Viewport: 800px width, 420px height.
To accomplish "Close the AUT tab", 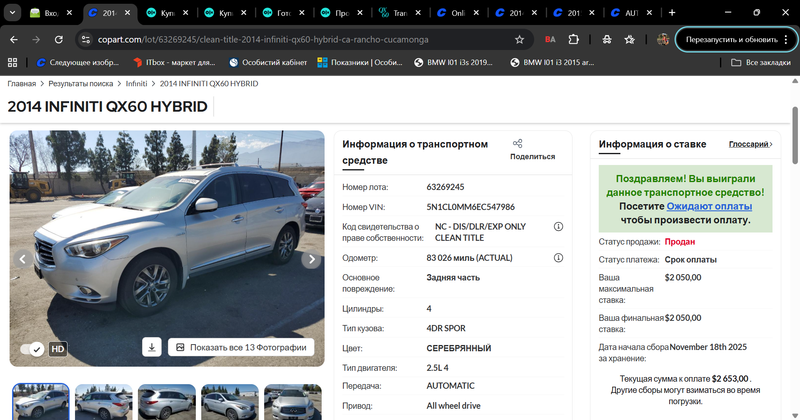I will pos(649,13).
